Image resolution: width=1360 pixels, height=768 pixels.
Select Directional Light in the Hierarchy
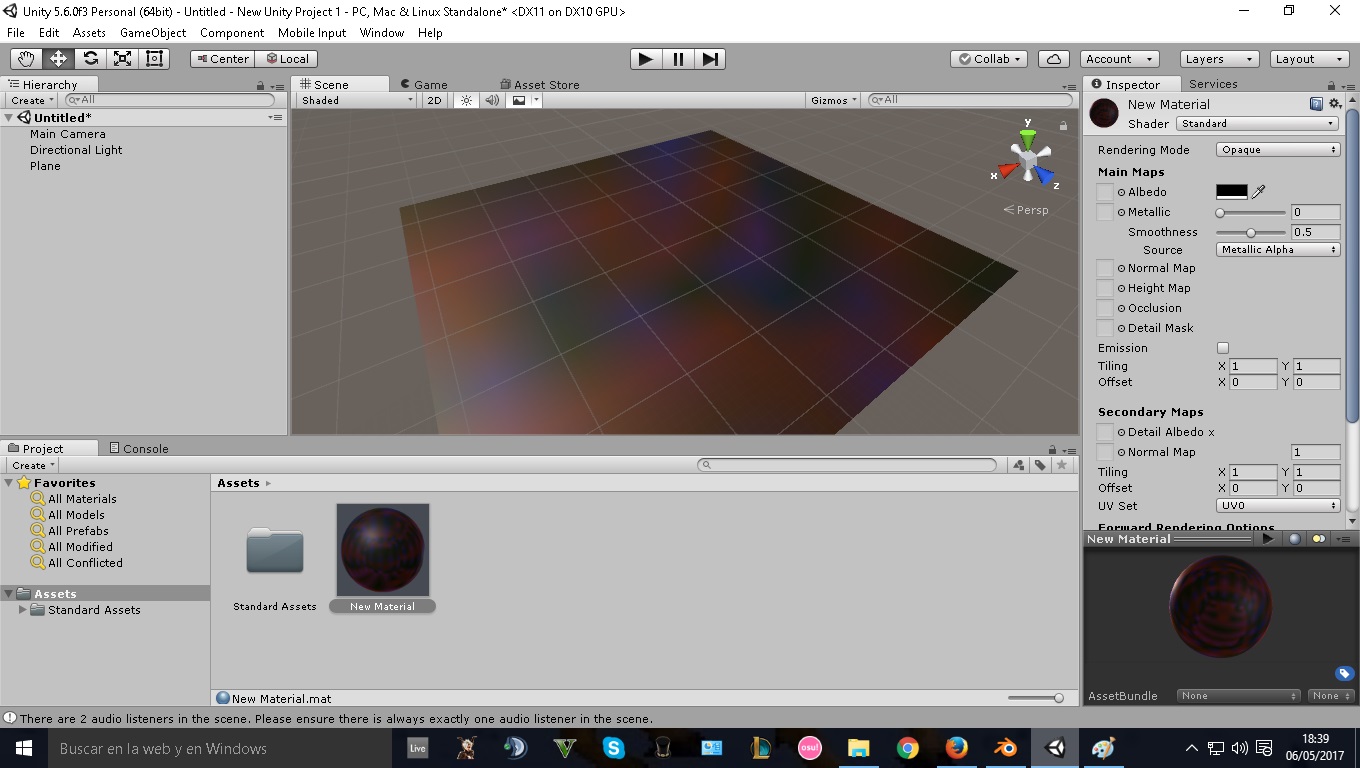[x=76, y=150]
